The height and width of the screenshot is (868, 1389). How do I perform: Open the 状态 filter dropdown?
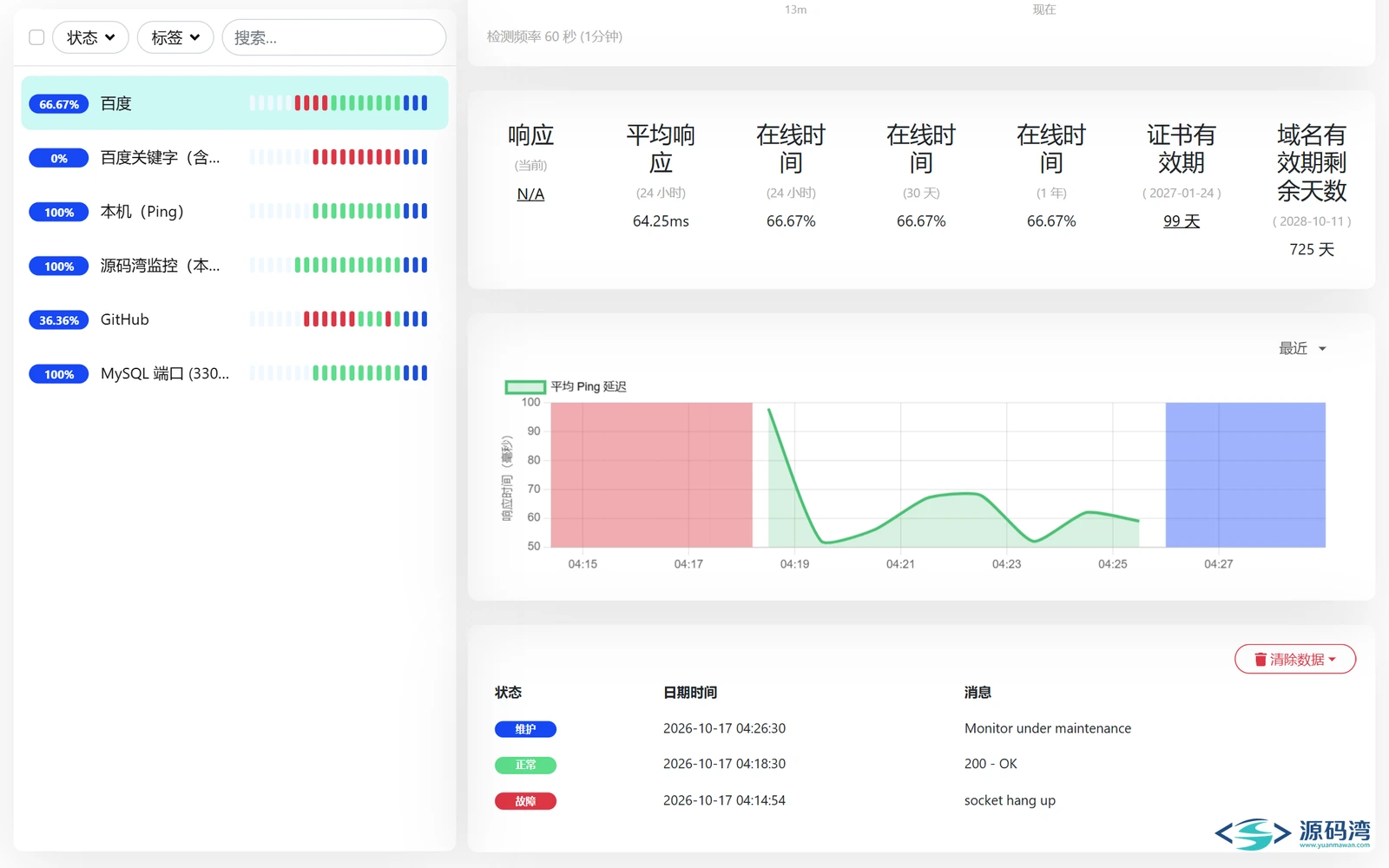90,37
